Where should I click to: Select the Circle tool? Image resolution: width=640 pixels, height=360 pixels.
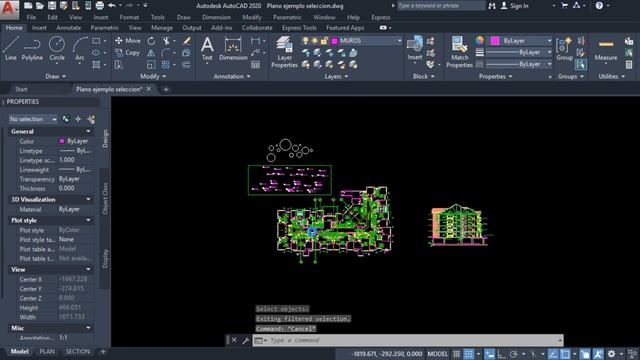57,49
